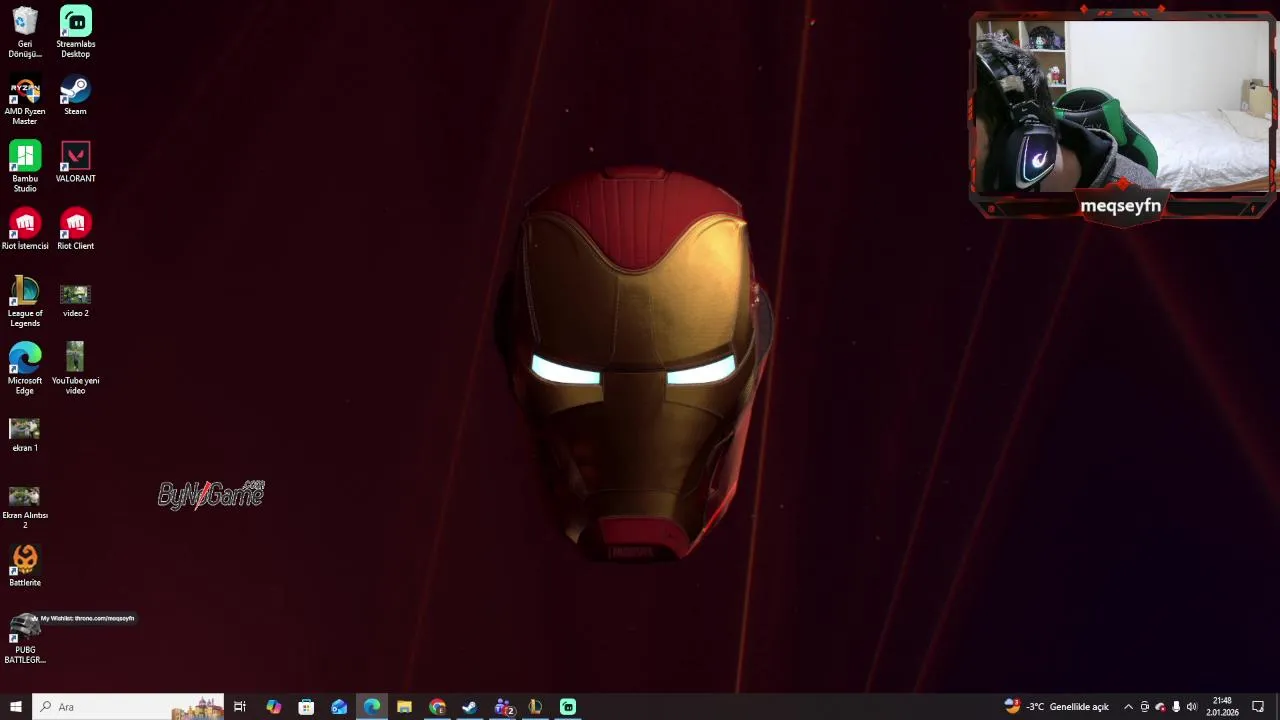Open the Windows Start menu
This screenshot has width=1280, height=720.
point(16,707)
